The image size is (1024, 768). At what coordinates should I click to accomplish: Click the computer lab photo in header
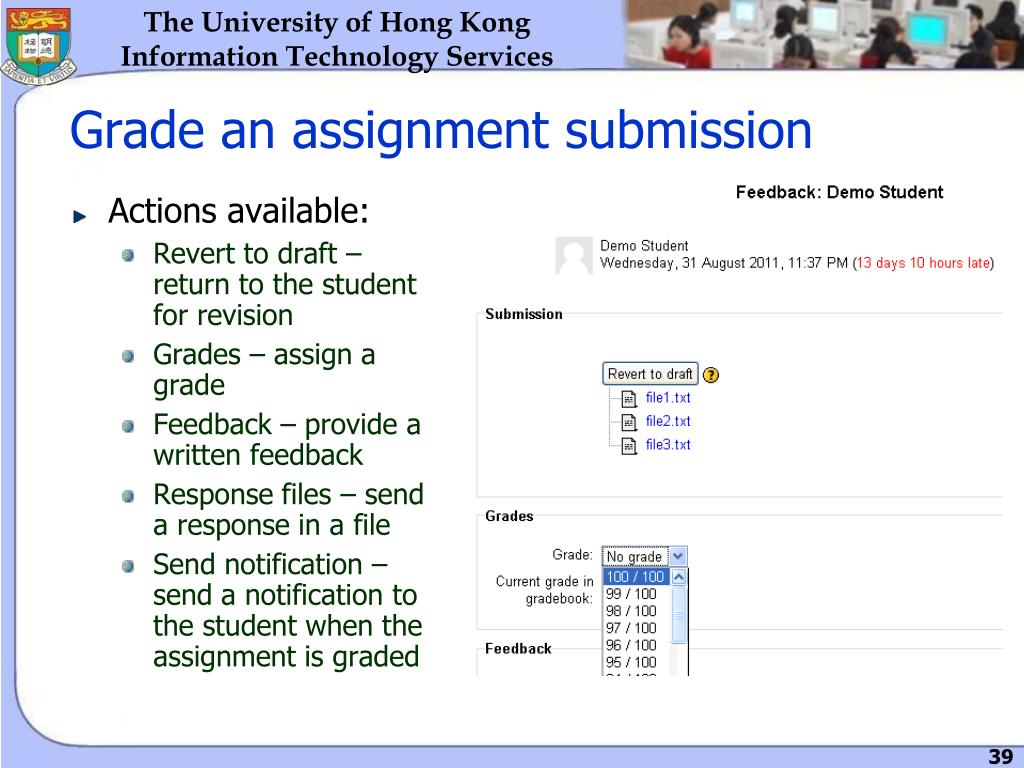(x=824, y=34)
